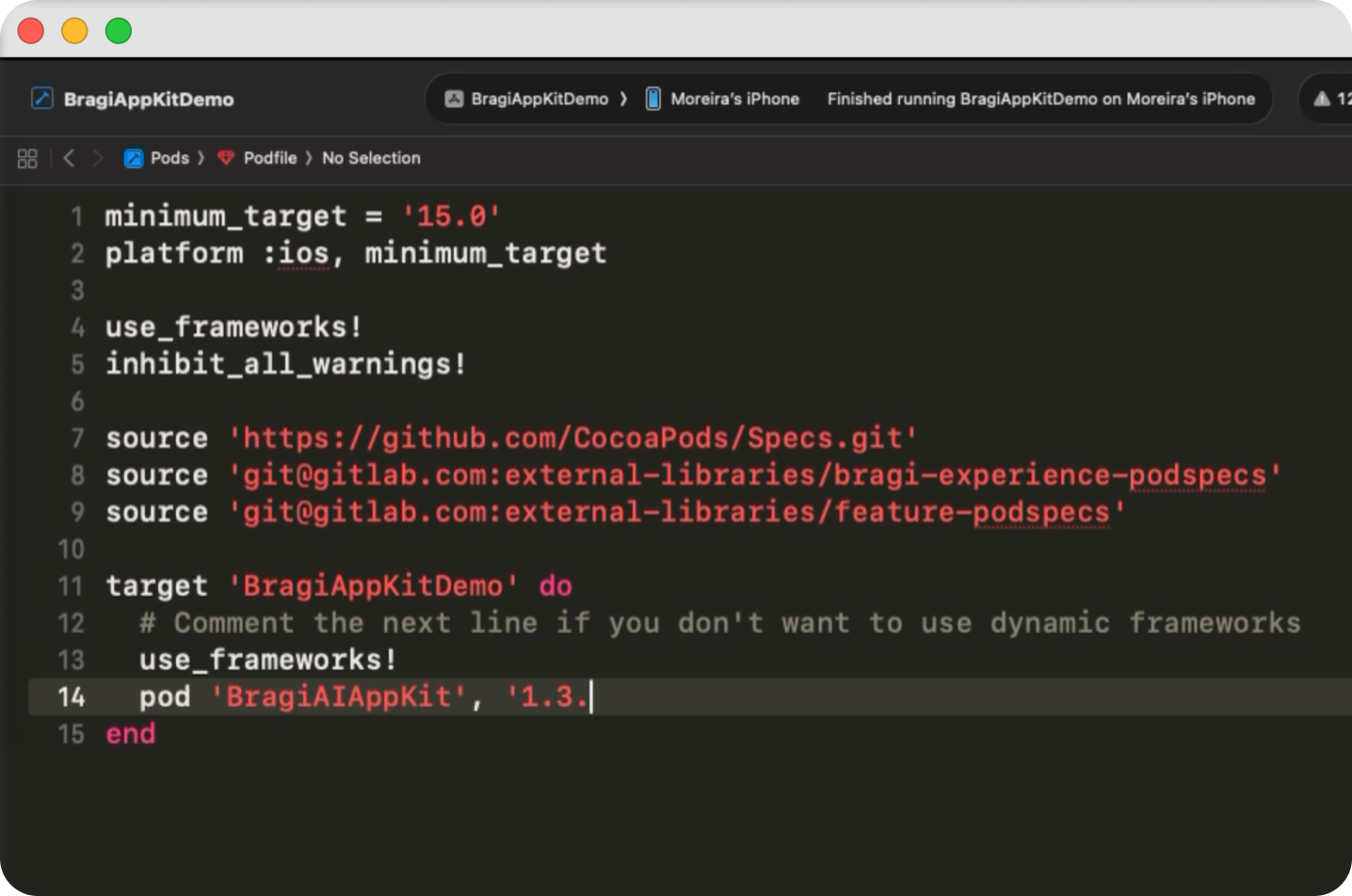The height and width of the screenshot is (896, 1352).
Task: Click 'platform :ios, minimum_target' line
Action: (356, 253)
